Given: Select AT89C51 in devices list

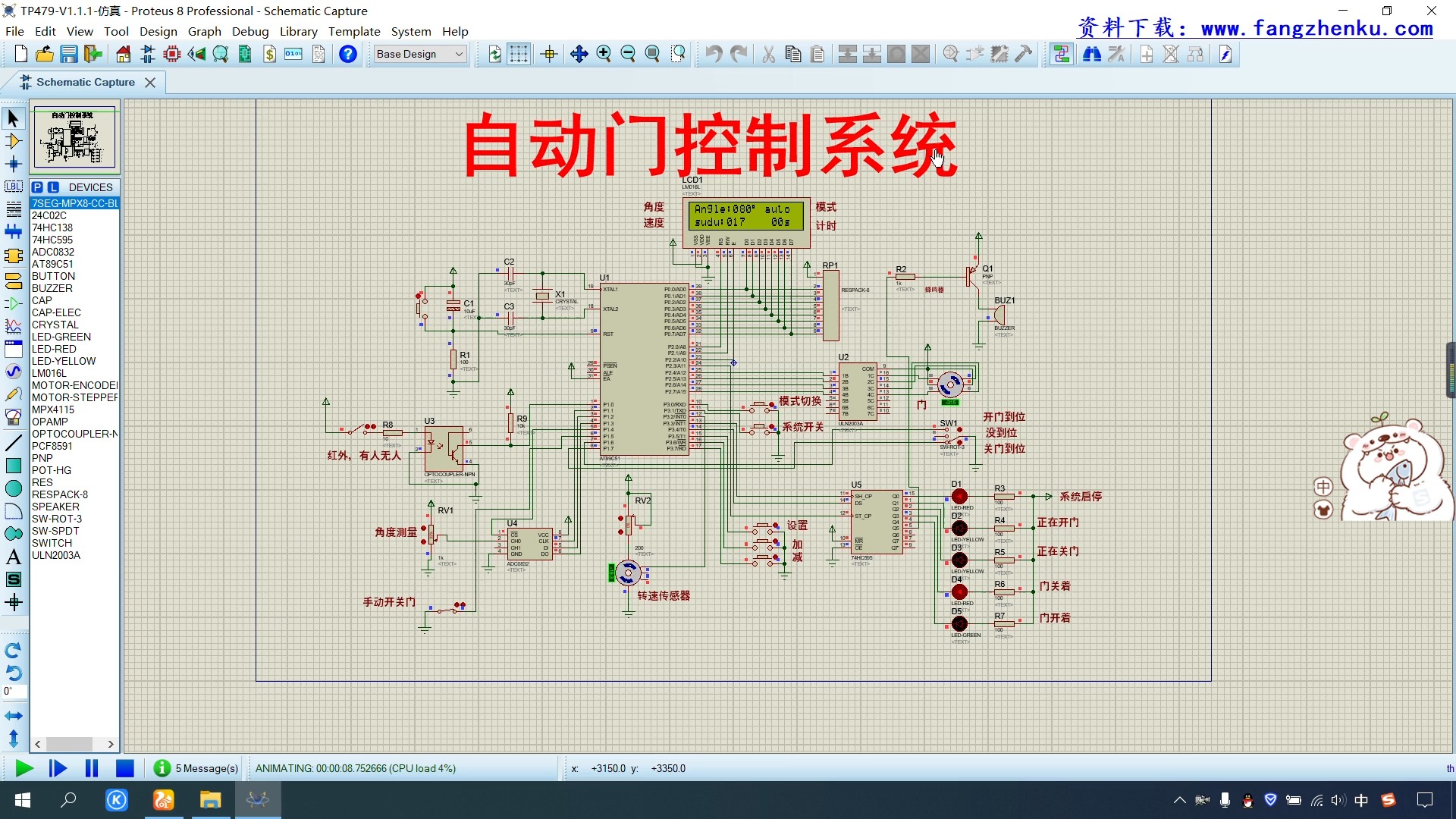Looking at the screenshot, I should [52, 264].
